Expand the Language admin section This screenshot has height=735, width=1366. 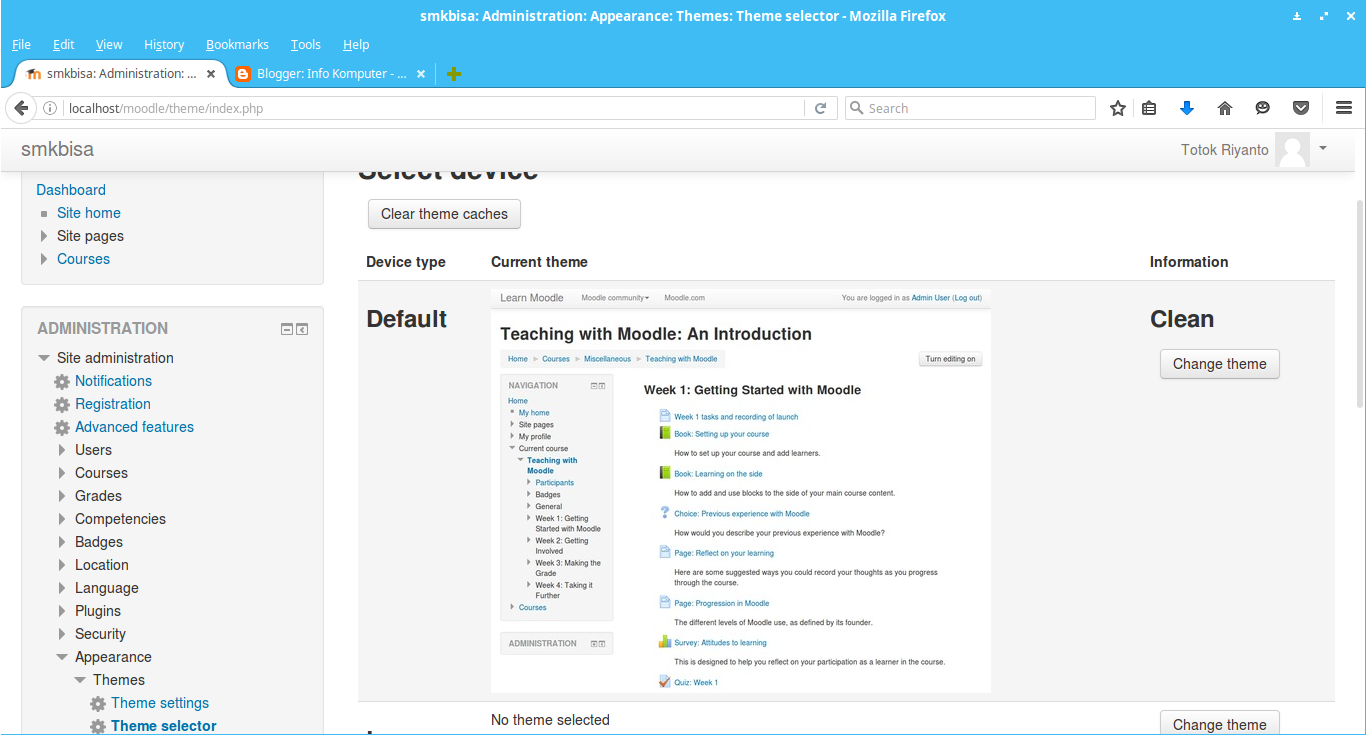[62, 588]
